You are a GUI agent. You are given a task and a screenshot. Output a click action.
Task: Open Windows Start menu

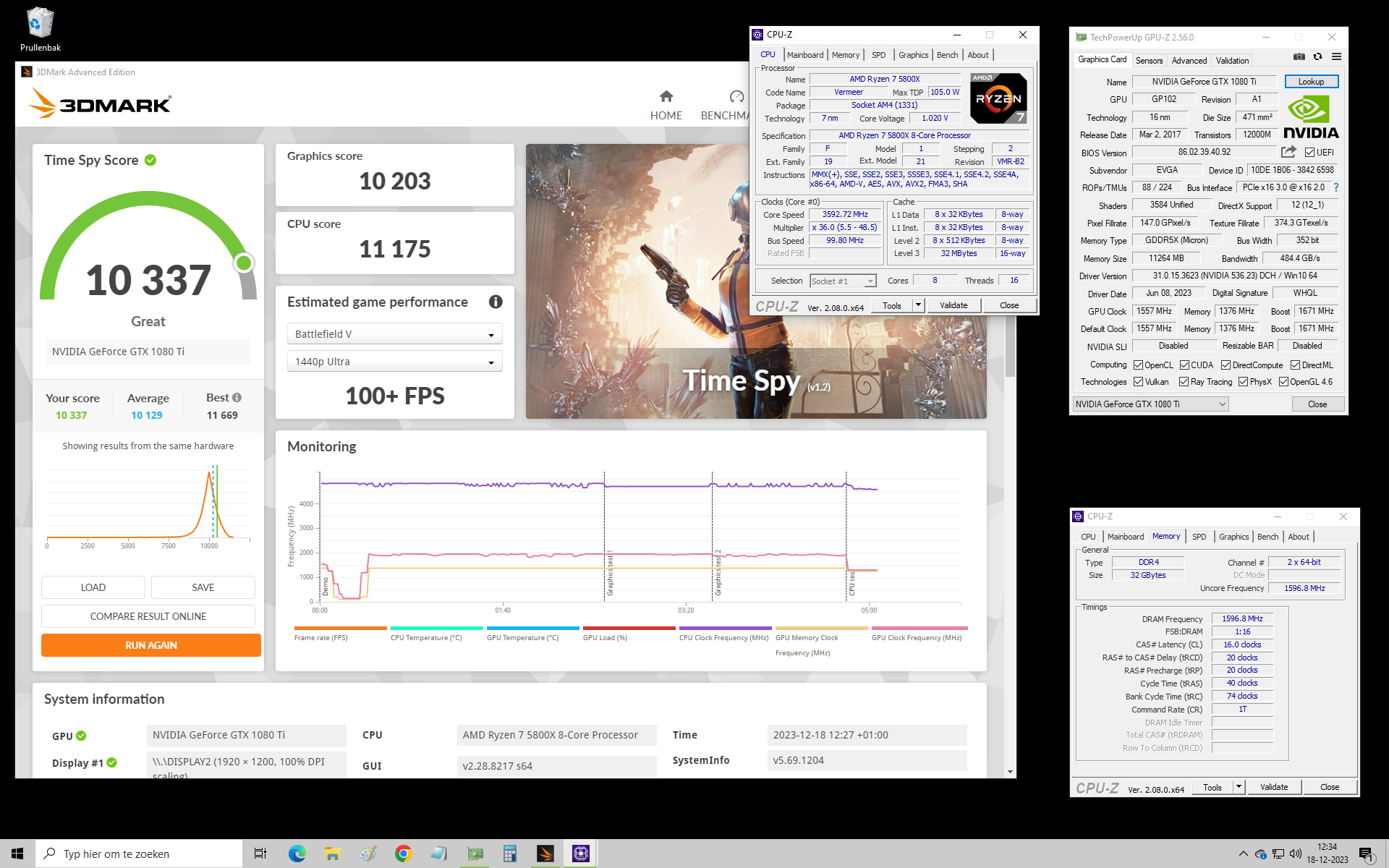pyautogui.click(x=17, y=854)
